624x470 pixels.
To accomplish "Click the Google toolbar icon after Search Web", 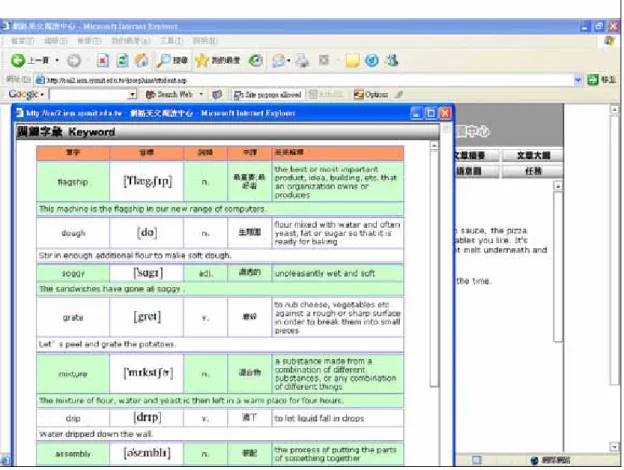I will click(x=217, y=94).
